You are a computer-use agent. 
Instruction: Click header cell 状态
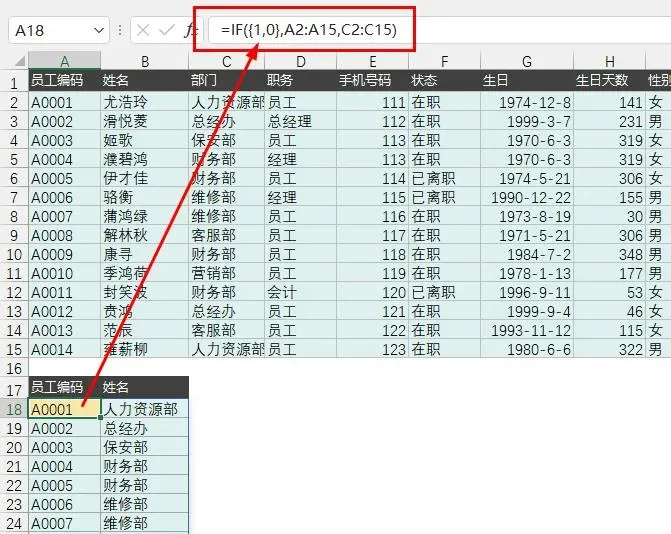(444, 80)
